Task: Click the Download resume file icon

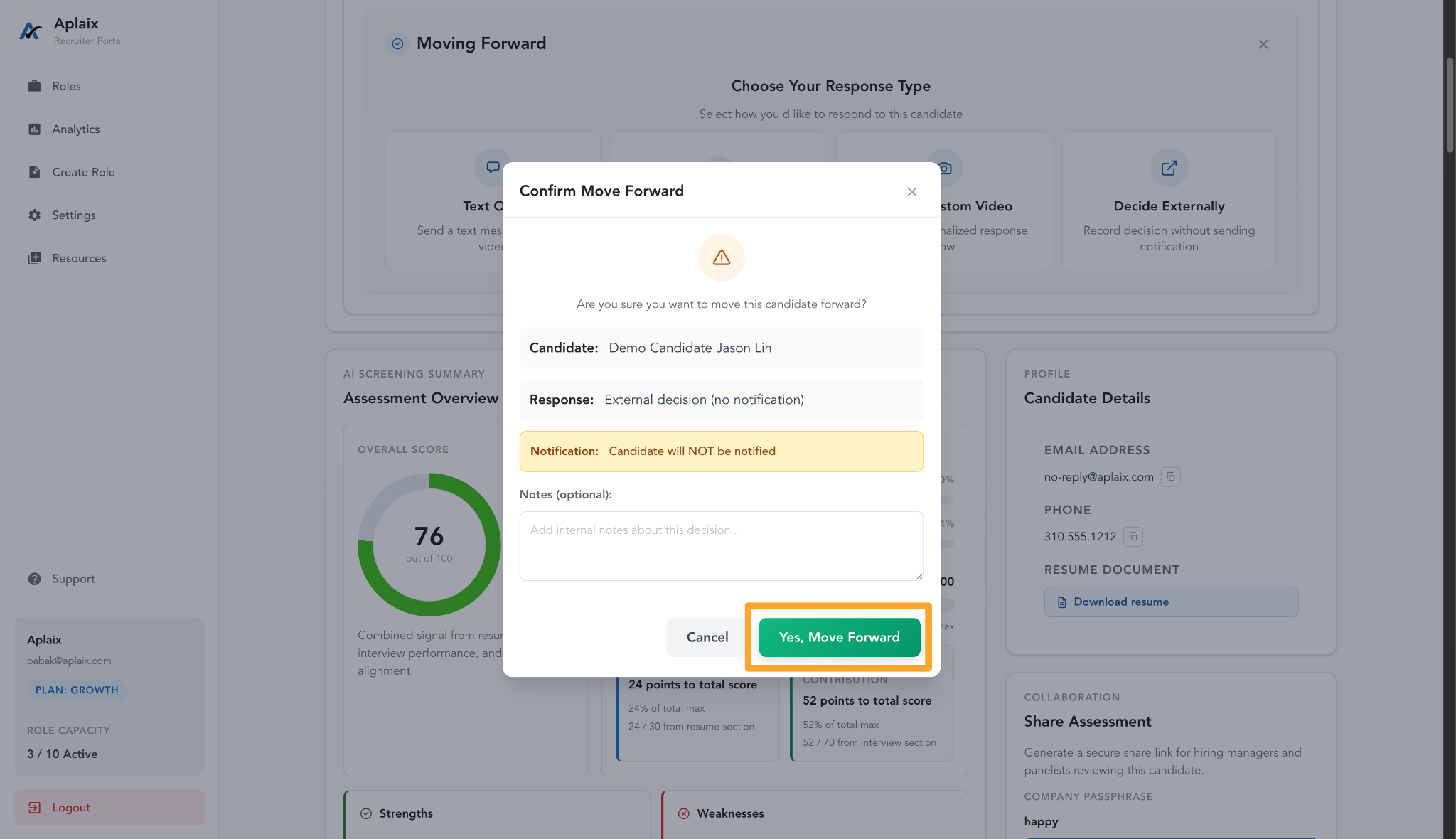Action: coord(1062,602)
